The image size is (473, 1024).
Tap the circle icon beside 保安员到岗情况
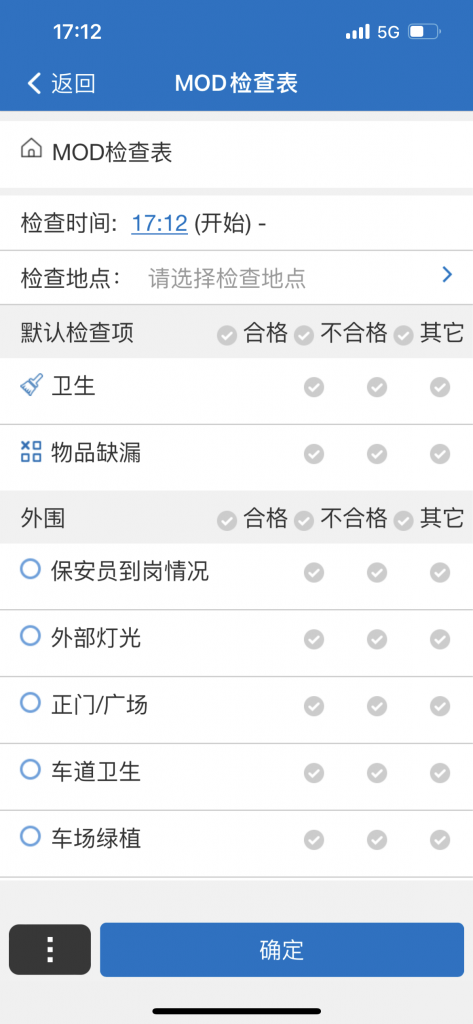(x=31, y=569)
